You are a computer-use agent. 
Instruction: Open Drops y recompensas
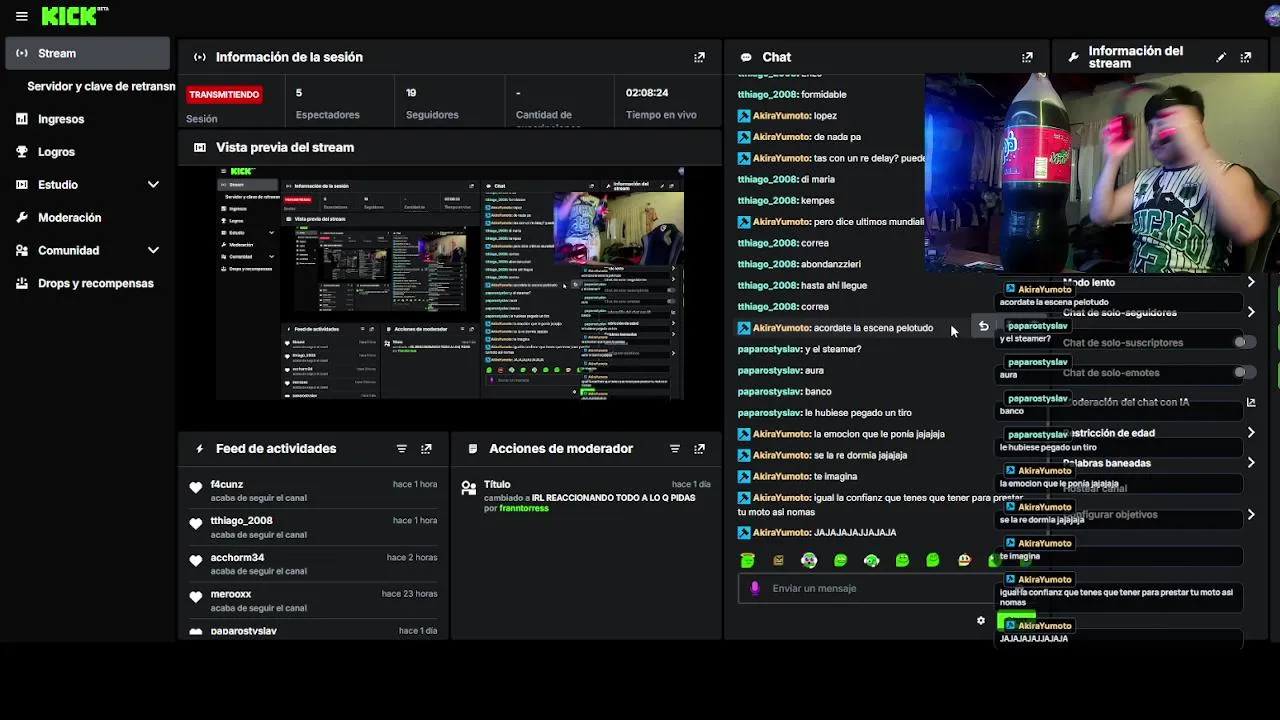tap(96, 284)
